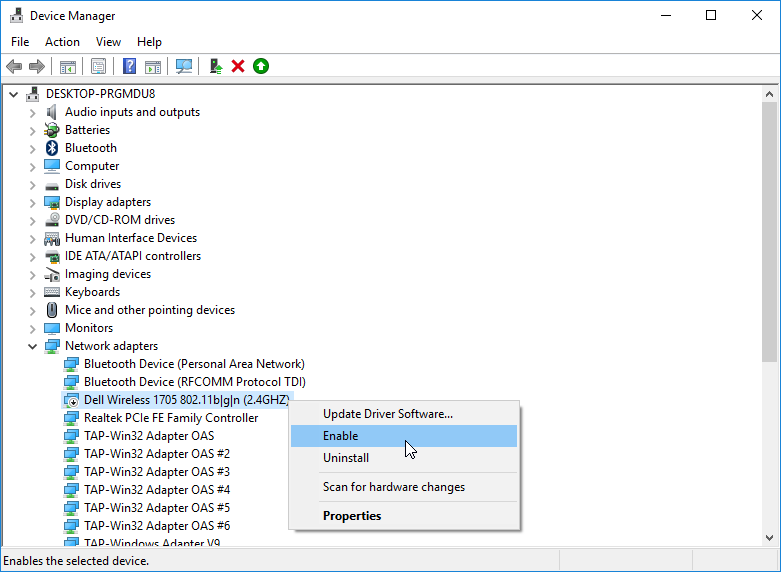Choose Enable in the context menu

coord(341,436)
